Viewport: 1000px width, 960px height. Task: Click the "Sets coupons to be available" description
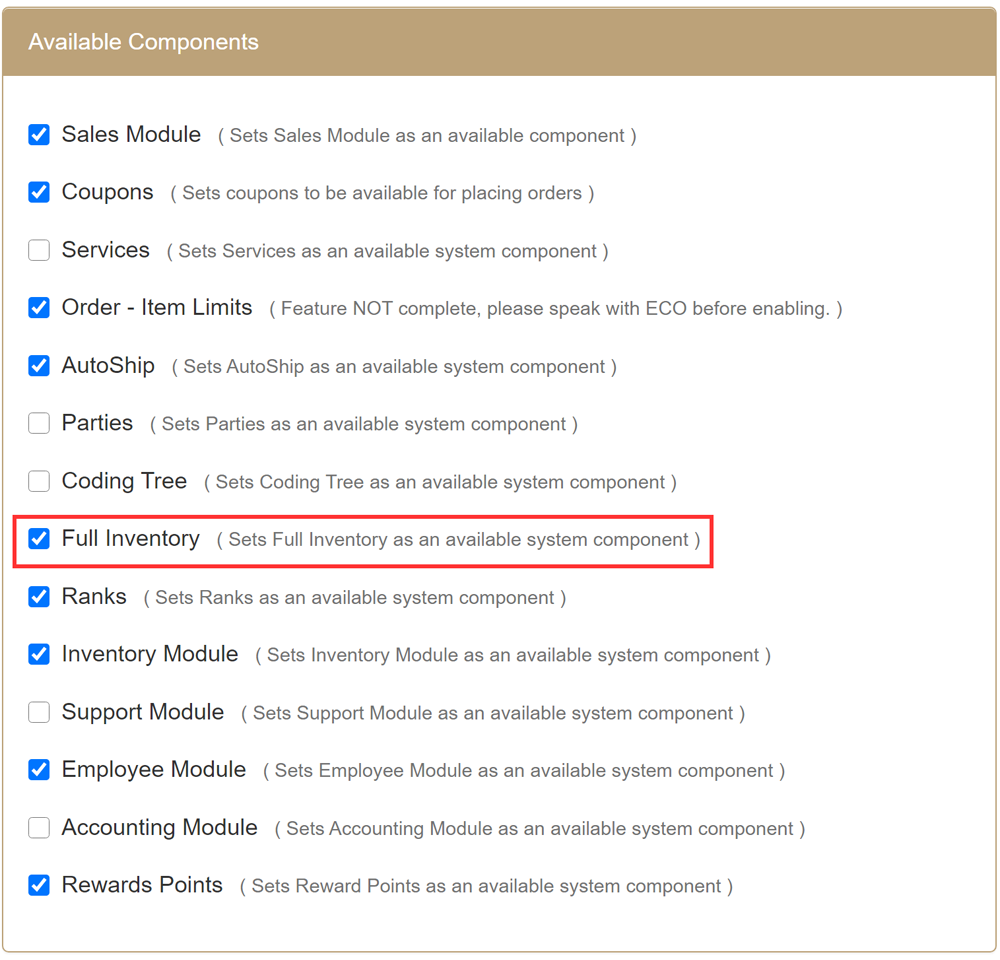[382, 194]
